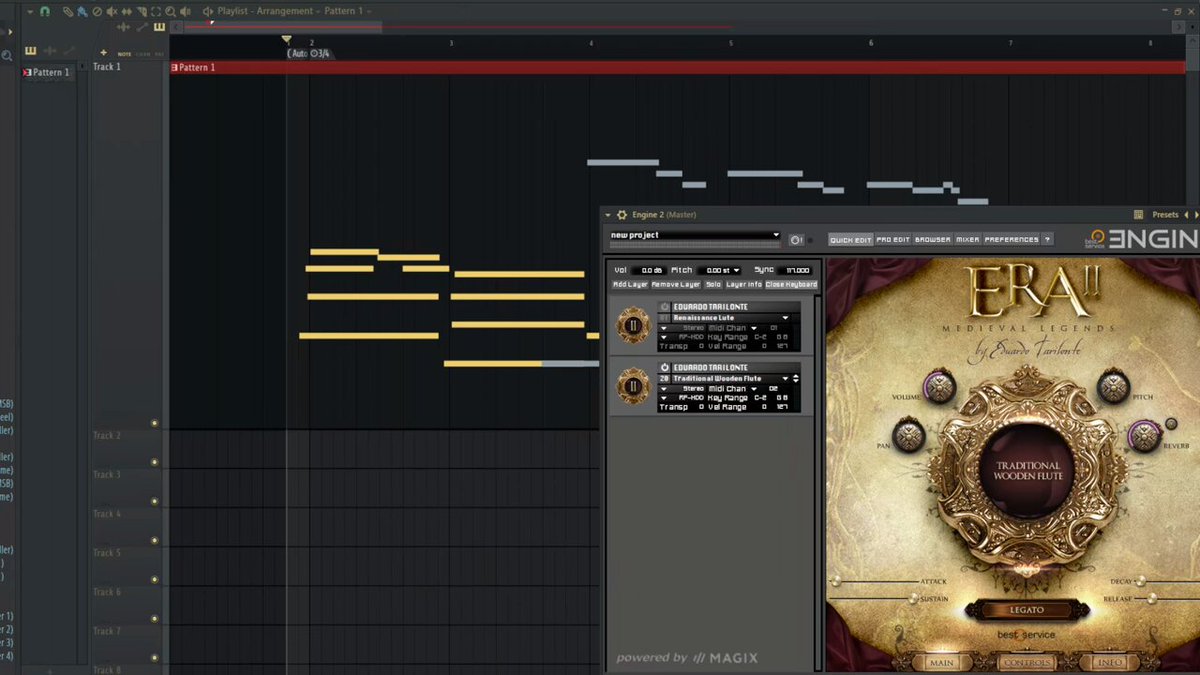The width and height of the screenshot is (1200, 675).
Task: Select the Zoom magnifier tool
Action: (170, 12)
